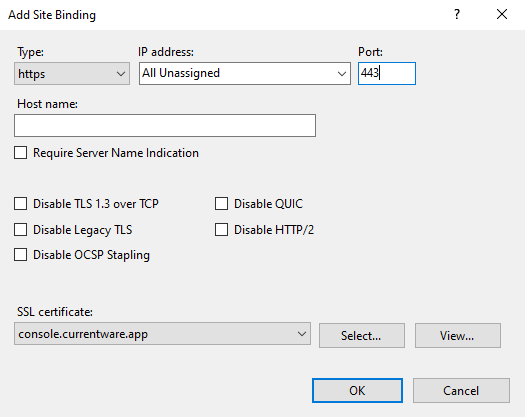This screenshot has width=525, height=417.
Task: Open SSL certificate dropdown console.currentware.app
Action: tap(162, 334)
